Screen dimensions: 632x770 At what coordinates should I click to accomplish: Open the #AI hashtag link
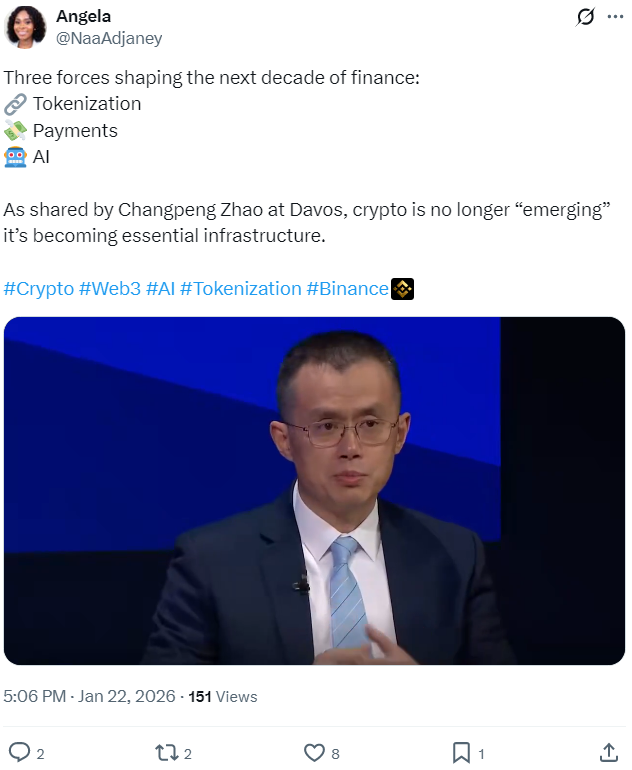(x=160, y=289)
